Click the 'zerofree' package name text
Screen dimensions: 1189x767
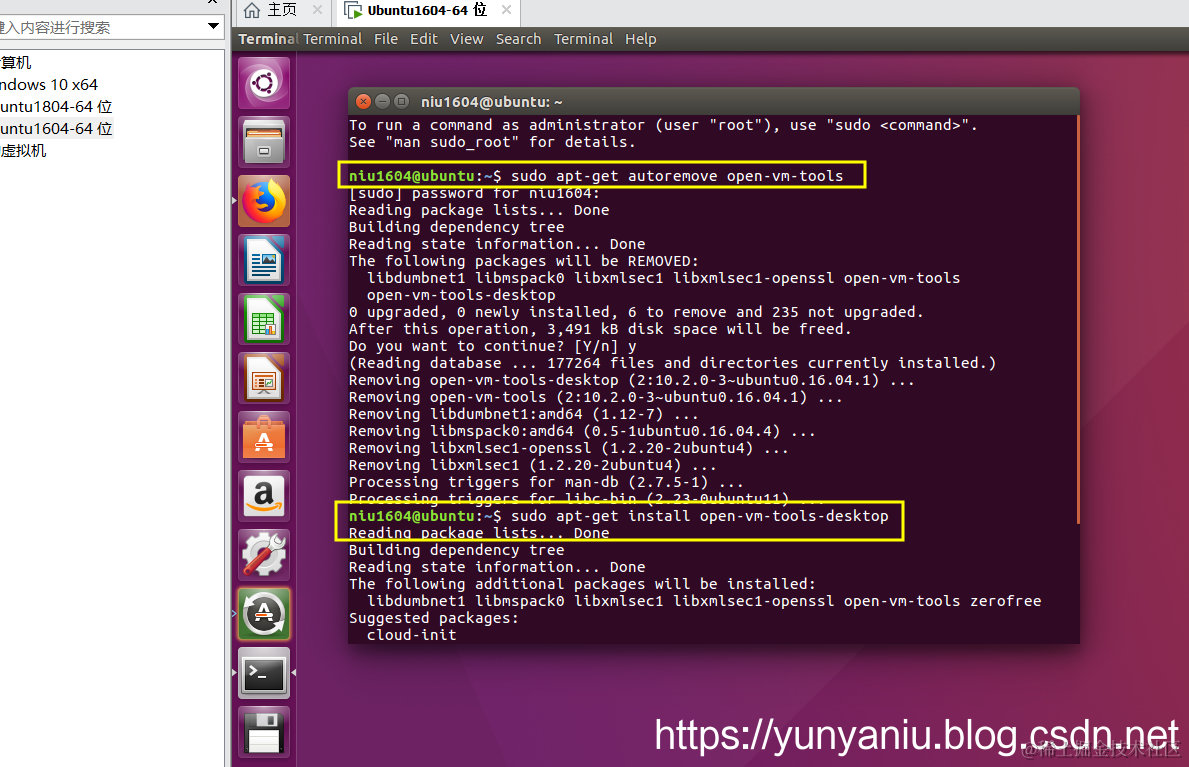coord(1005,601)
